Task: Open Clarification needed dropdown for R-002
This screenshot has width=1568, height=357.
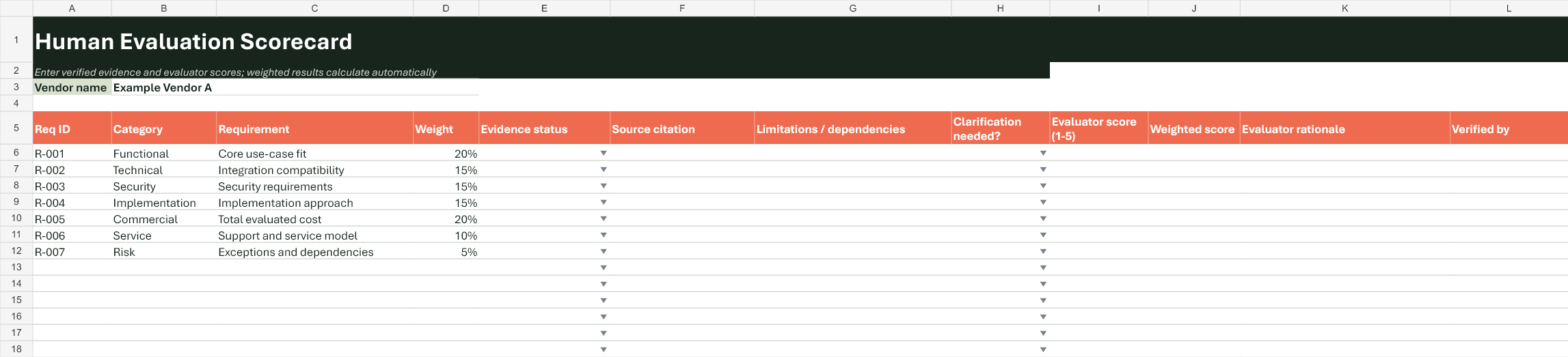Action: 1043,169
